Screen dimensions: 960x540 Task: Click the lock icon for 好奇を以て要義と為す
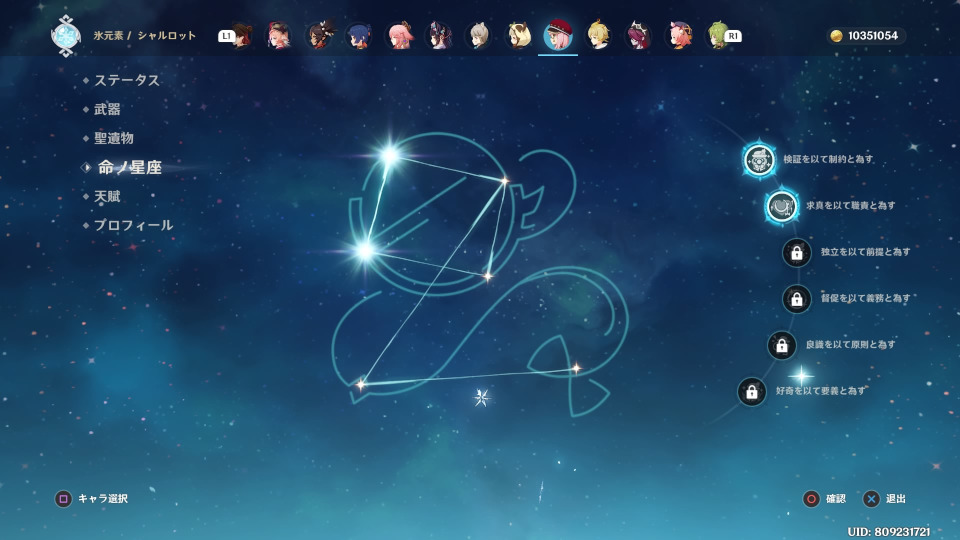(752, 392)
